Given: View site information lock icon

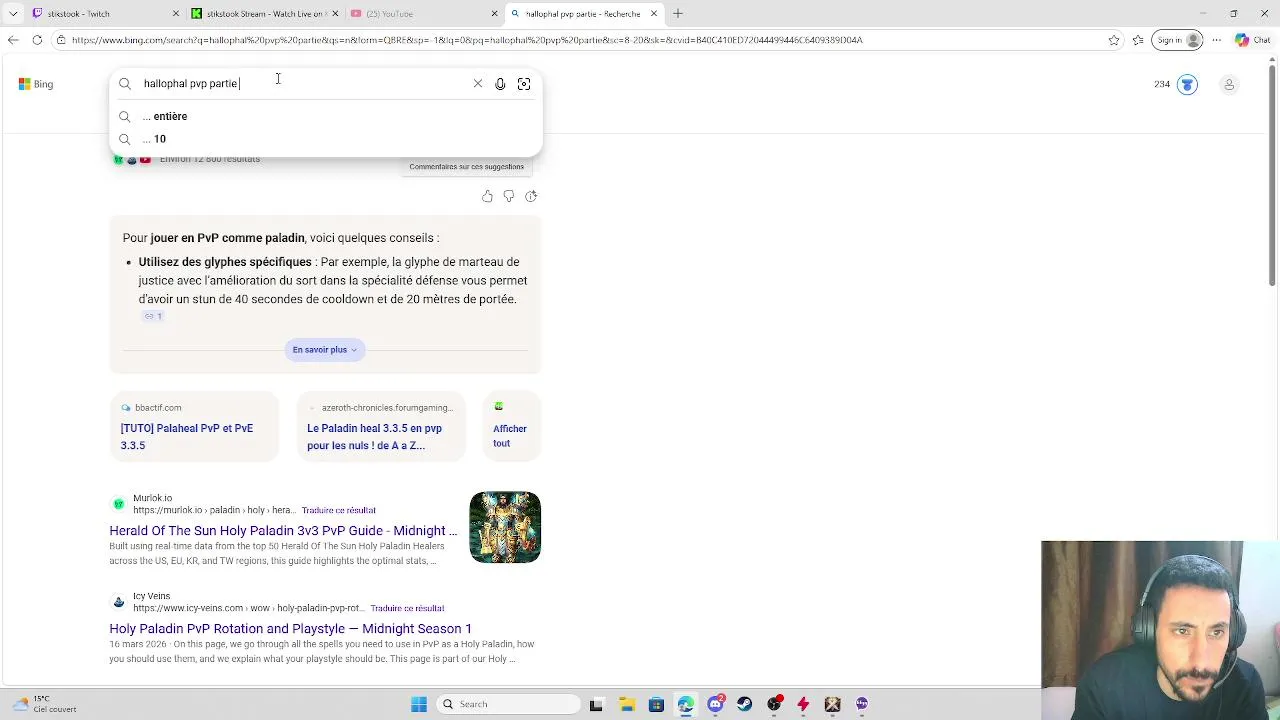Looking at the screenshot, I should (x=61, y=40).
